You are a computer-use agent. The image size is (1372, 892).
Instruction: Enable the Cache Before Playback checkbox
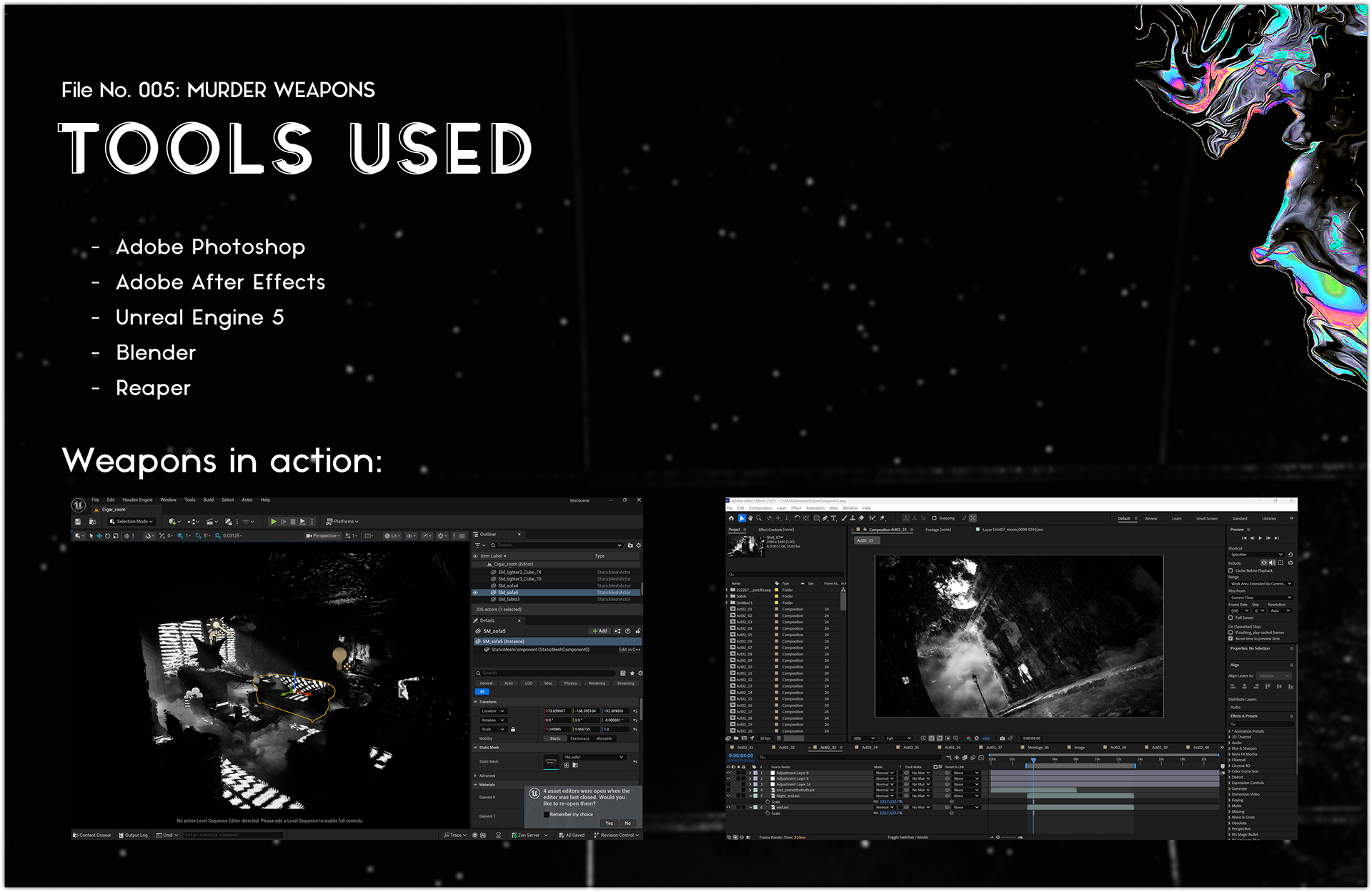coord(1231,570)
